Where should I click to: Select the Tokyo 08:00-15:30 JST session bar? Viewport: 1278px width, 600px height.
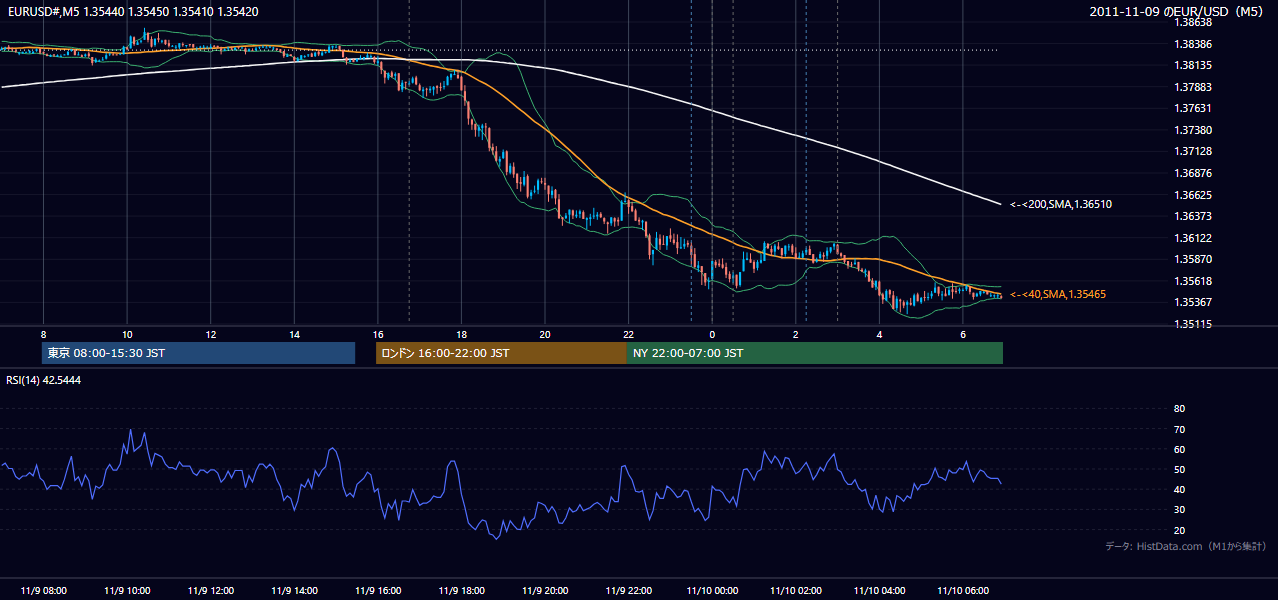pyautogui.click(x=198, y=353)
